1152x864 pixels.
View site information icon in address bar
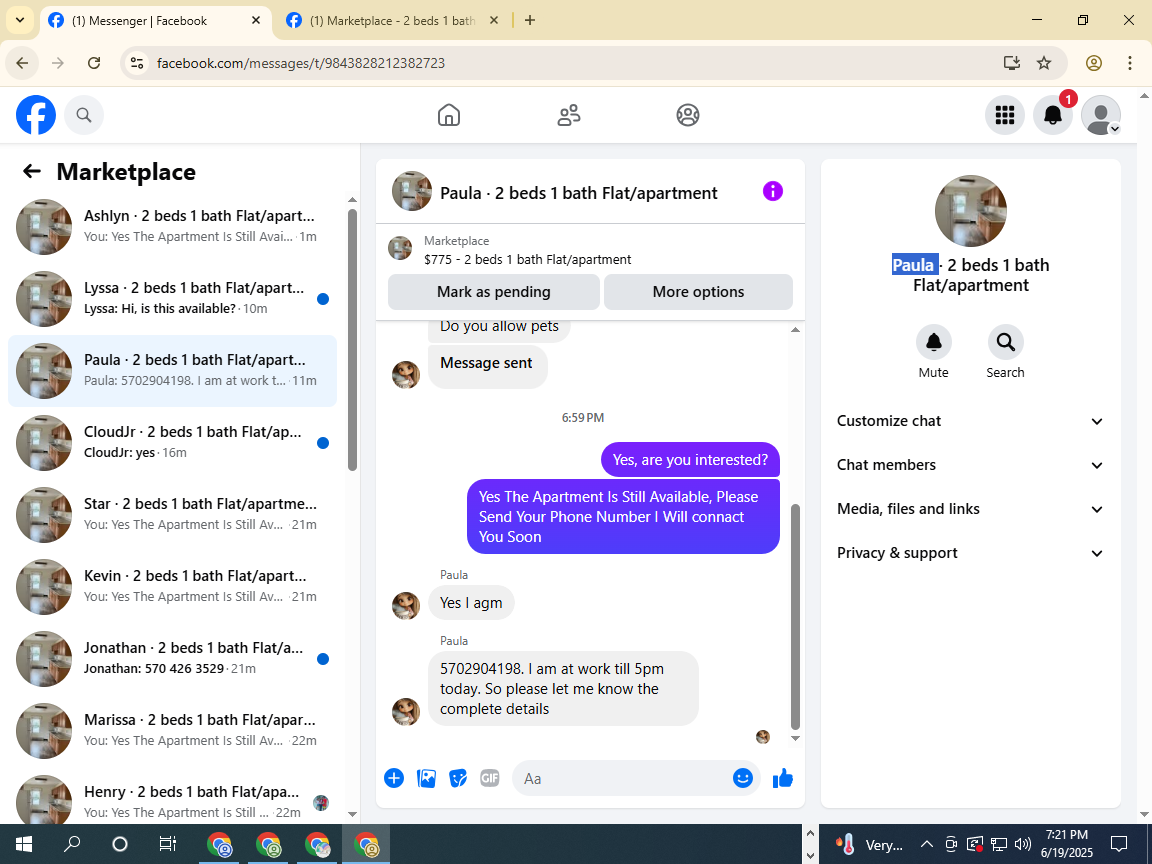pos(137,63)
